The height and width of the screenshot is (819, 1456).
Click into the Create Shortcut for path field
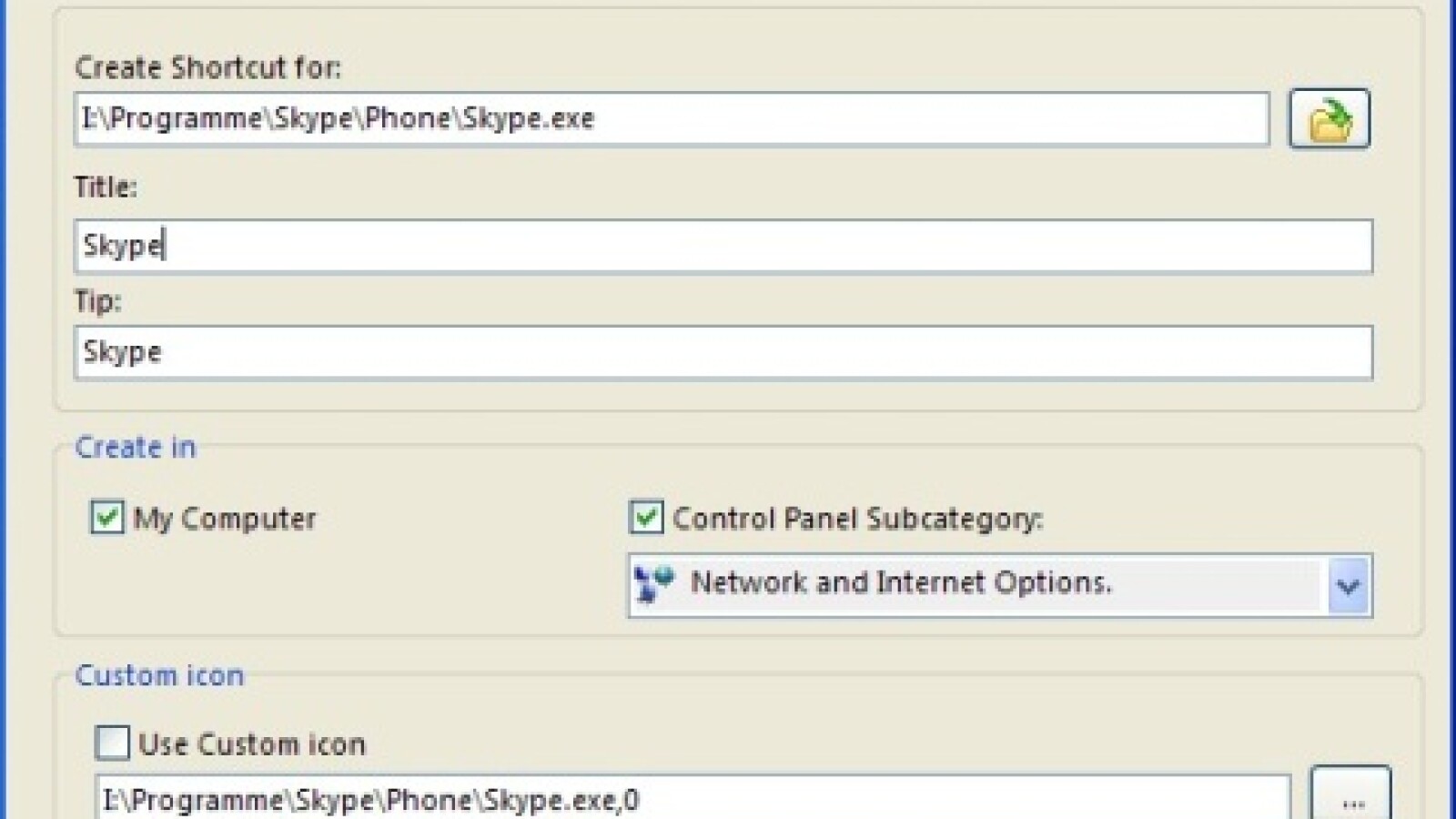click(672, 119)
